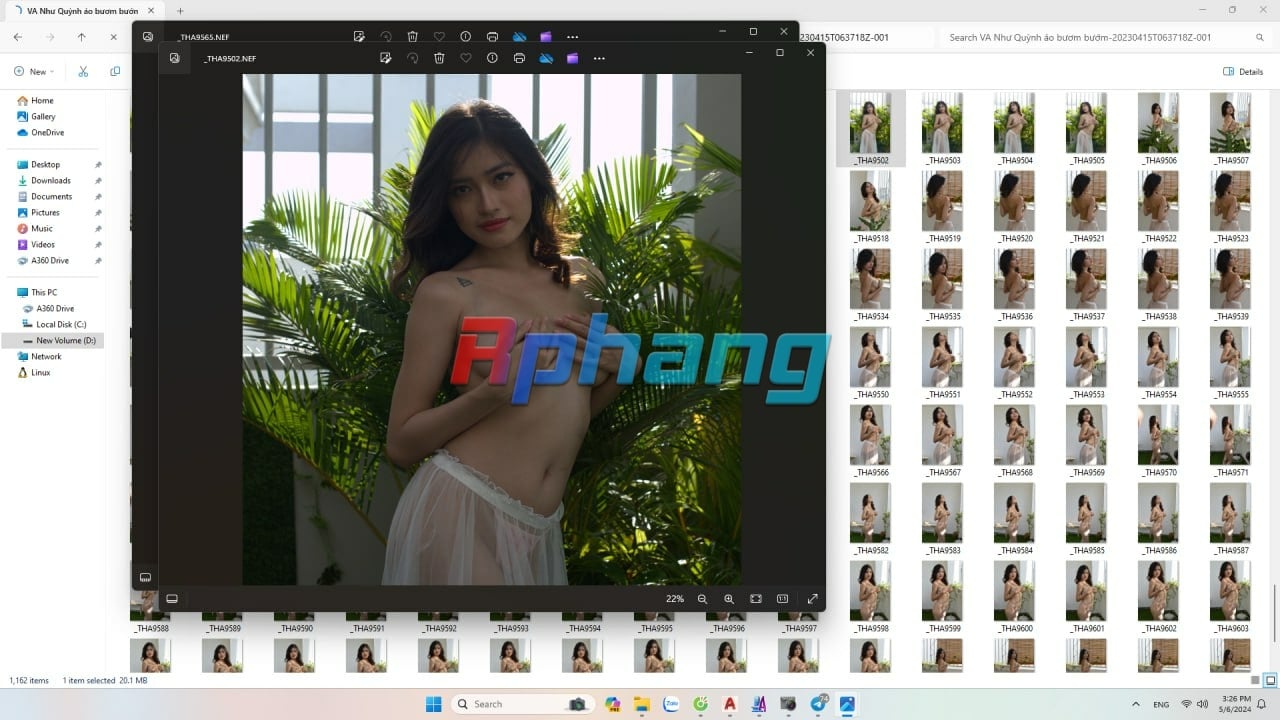Click the zoom-to-fit icon in the bottom bar
The width and height of the screenshot is (1280, 720).
[756, 599]
